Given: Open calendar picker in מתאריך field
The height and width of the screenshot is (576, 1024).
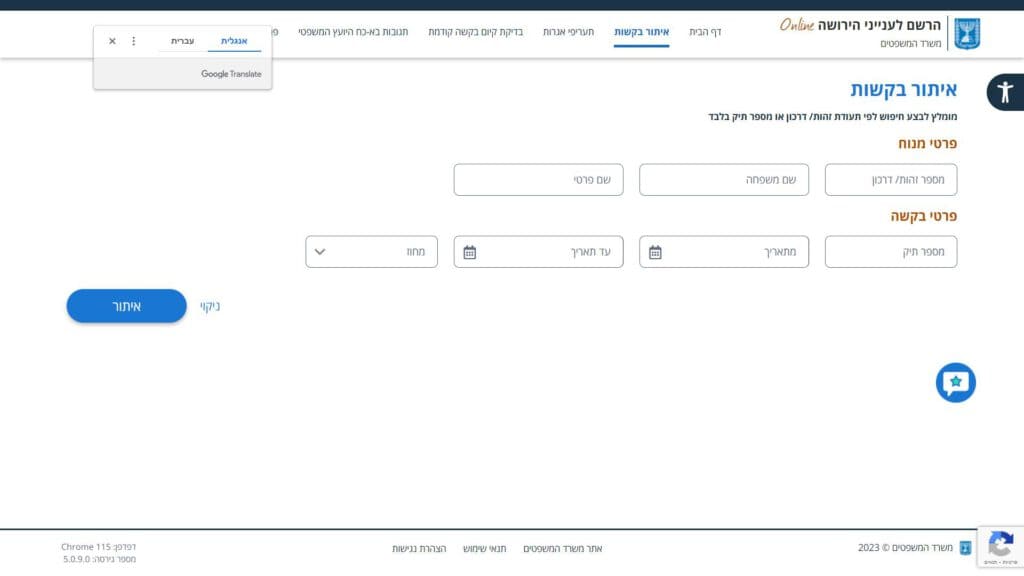Looking at the screenshot, I should (x=655, y=252).
